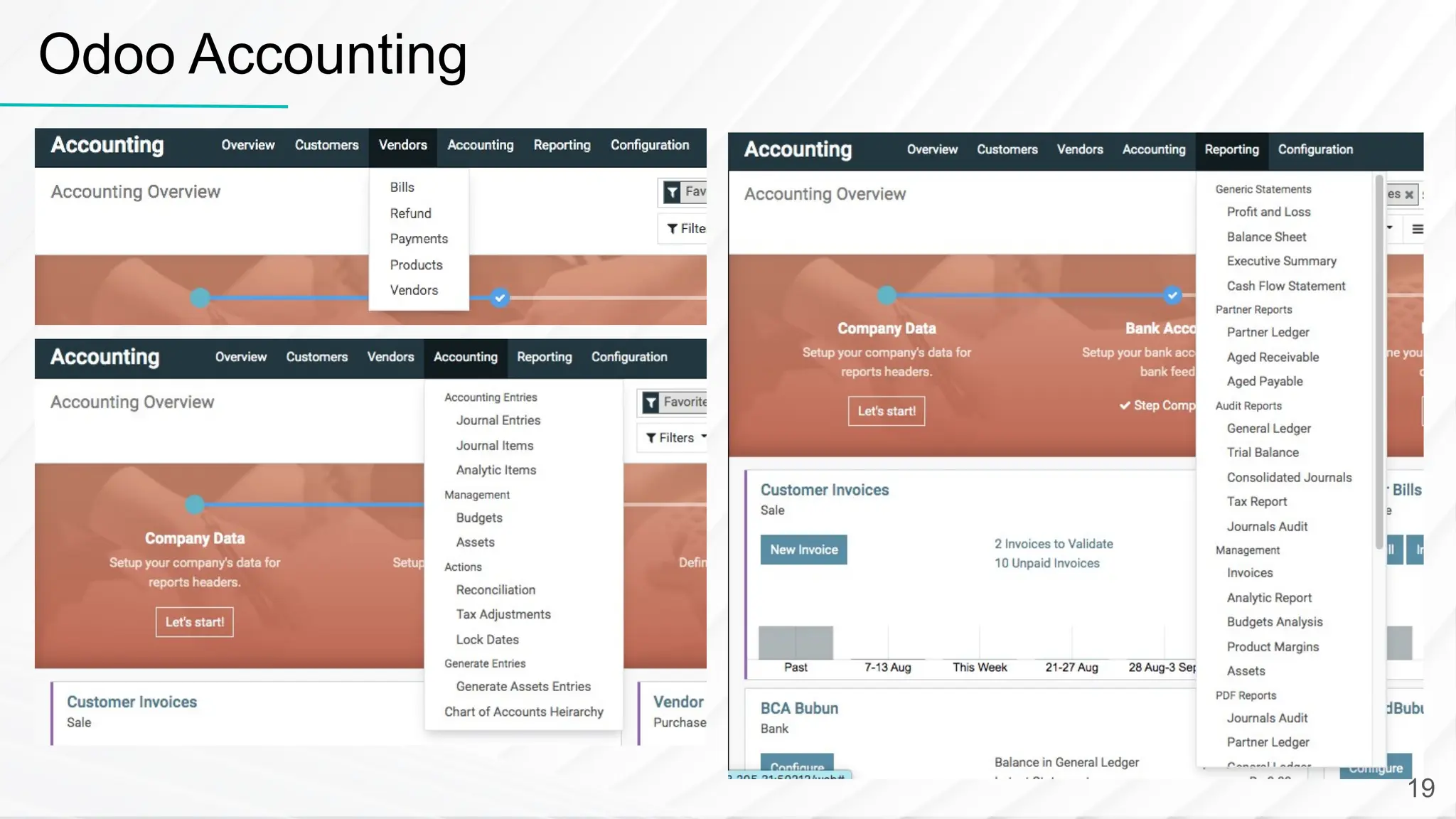Click Overview tab in Vendors-menu screenshot navbar
The width and height of the screenshot is (1456, 819).
click(x=247, y=145)
